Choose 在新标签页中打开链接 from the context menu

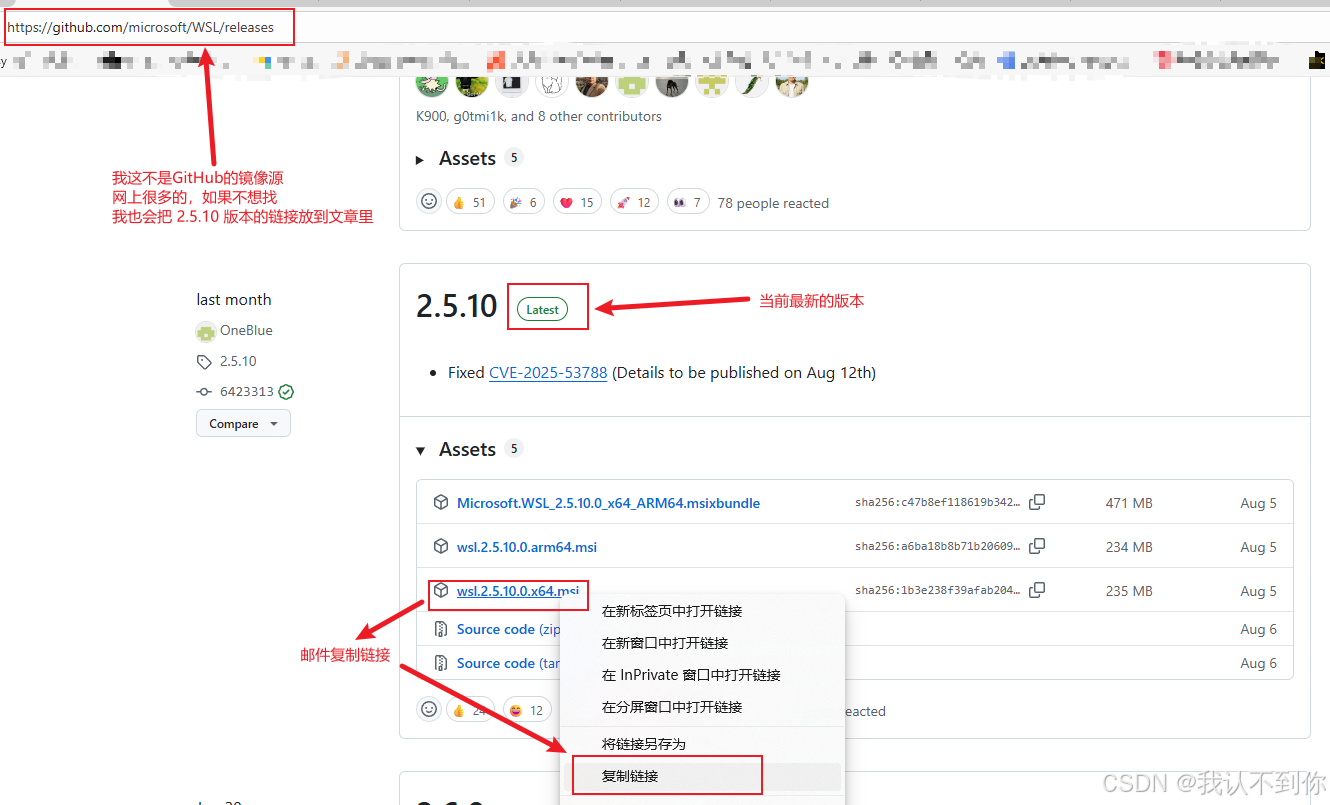pos(702,611)
